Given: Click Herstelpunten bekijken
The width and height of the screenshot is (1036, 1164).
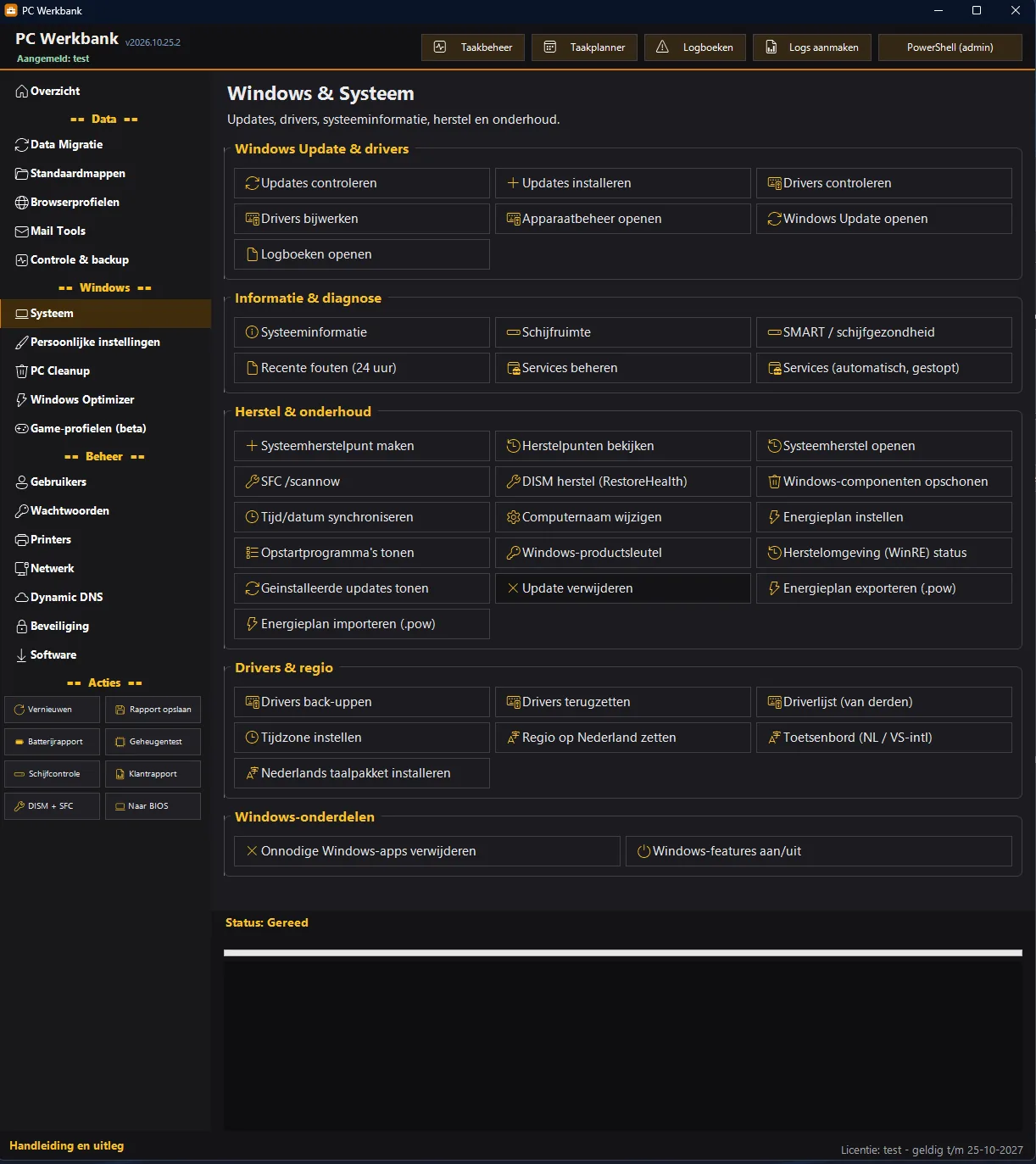Looking at the screenshot, I should coord(623,446).
